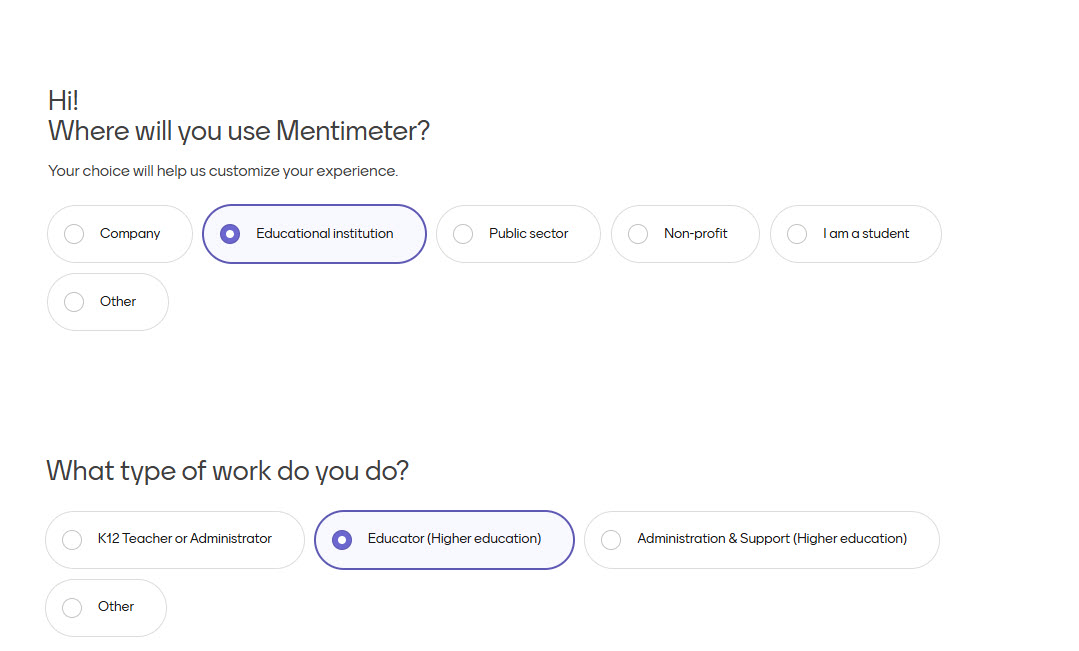1079x651 pixels.
Task: Click 'Administration & Support (Higher education)' label text
Action: [x=772, y=539]
